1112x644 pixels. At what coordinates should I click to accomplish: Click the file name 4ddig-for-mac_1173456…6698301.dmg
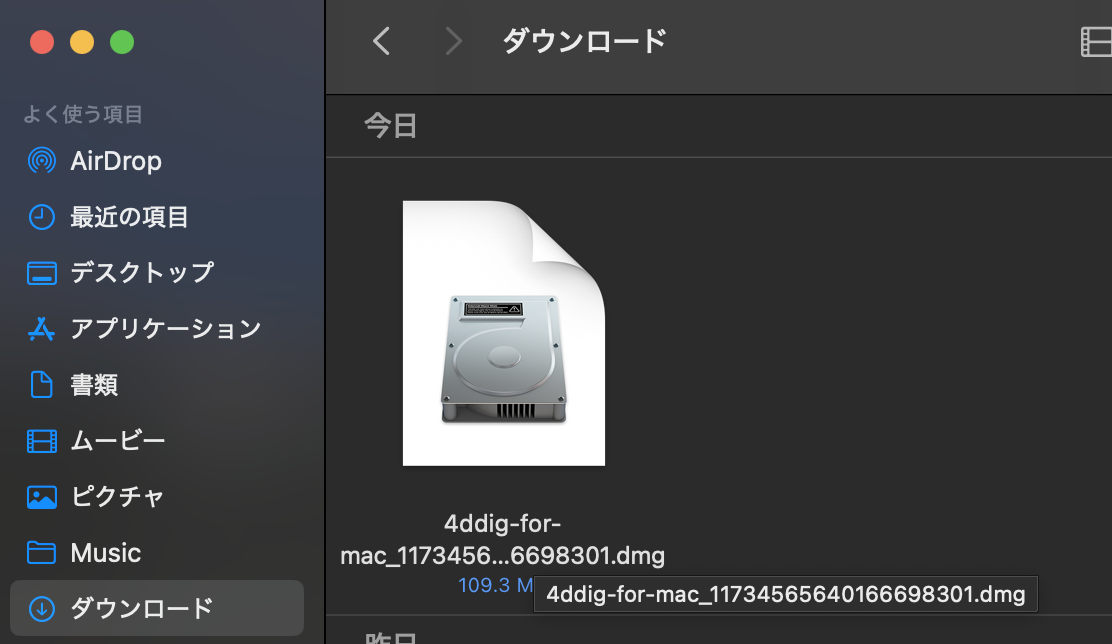point(502,539)
